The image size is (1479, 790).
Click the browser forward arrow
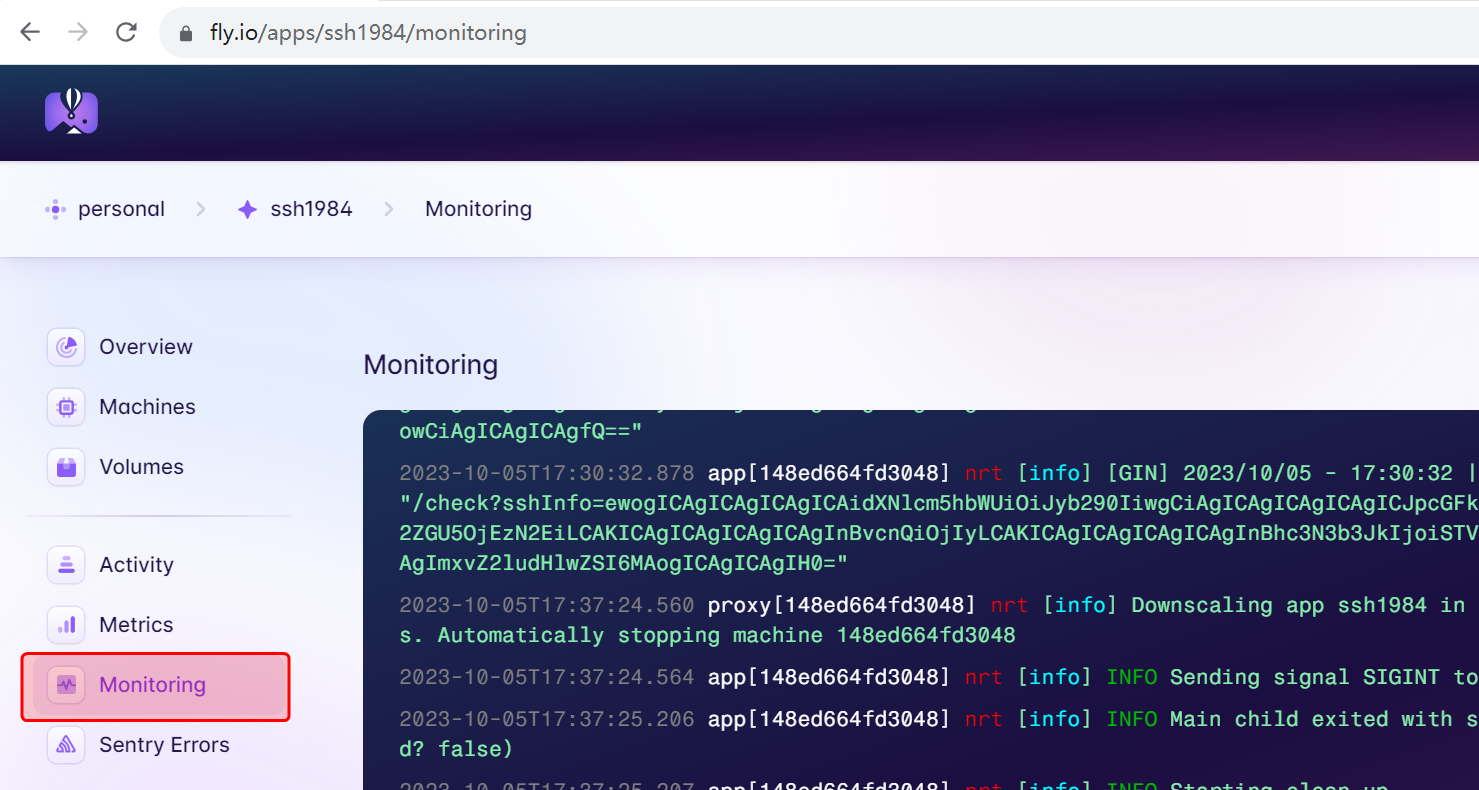click(x=78, y=32)
